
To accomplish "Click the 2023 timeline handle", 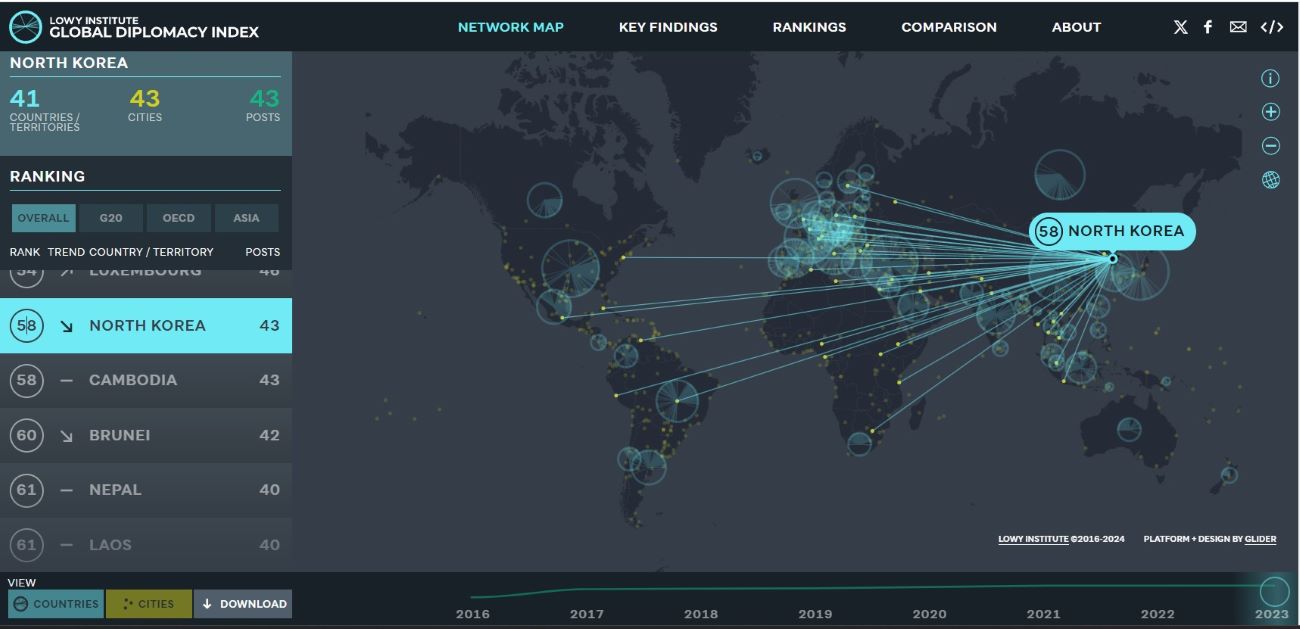I will [1274, 590].
